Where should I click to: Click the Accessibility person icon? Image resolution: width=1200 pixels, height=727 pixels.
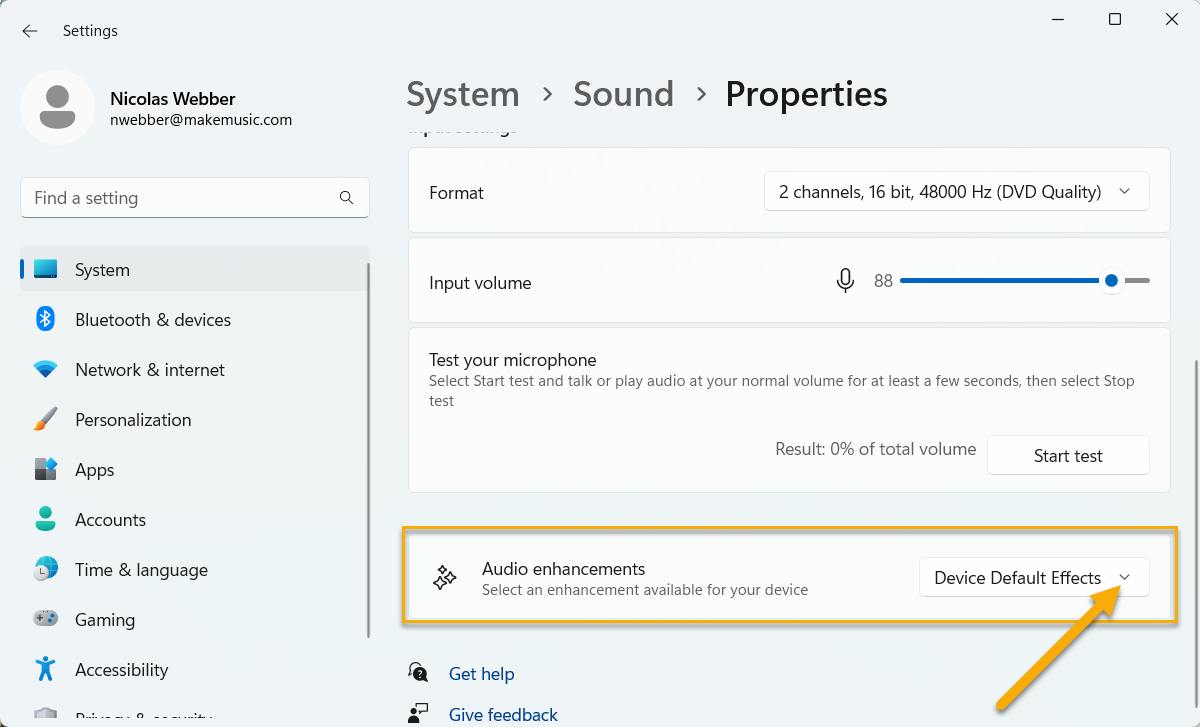(45, 669)
